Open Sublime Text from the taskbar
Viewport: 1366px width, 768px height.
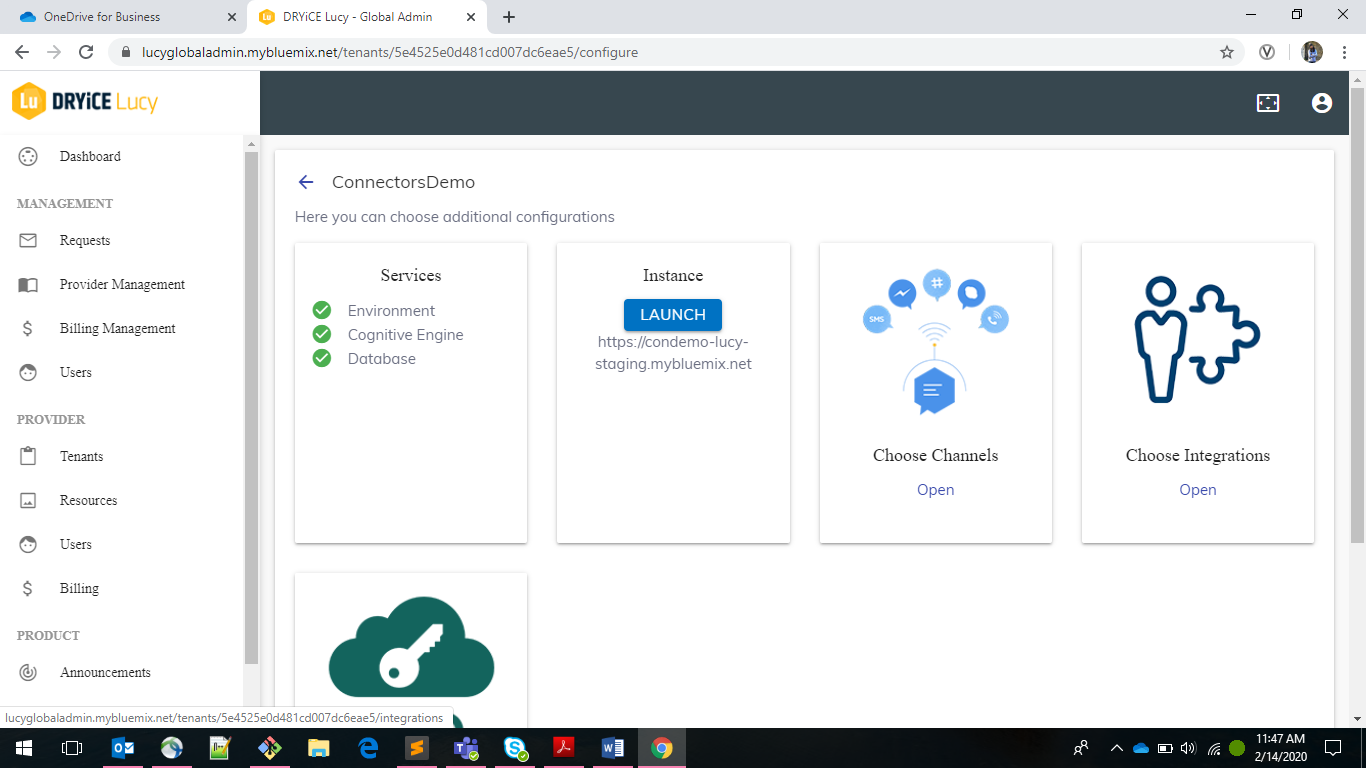[417, 748]
